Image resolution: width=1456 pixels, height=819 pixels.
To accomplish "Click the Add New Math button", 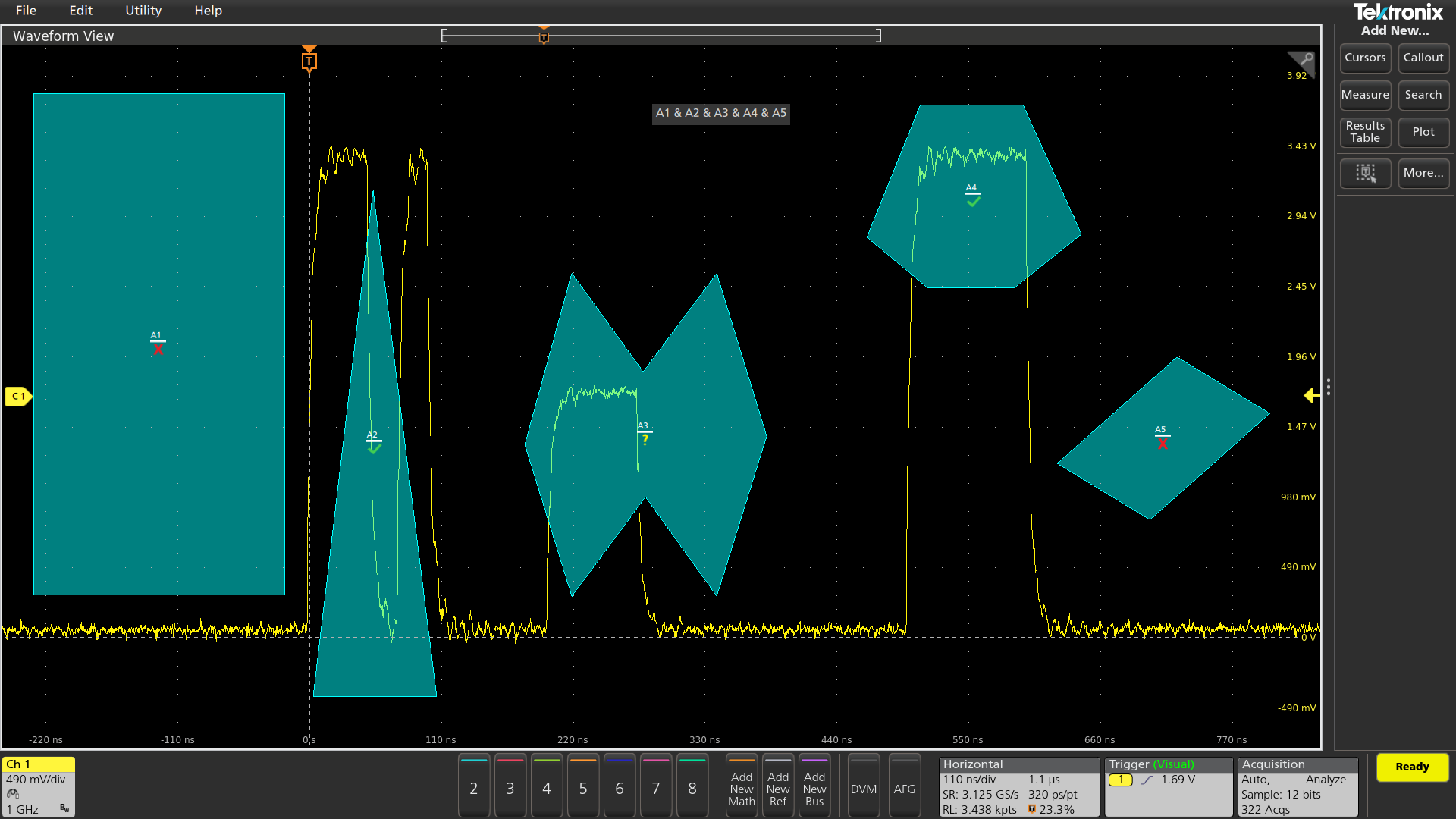I will [x=742, y=787].
